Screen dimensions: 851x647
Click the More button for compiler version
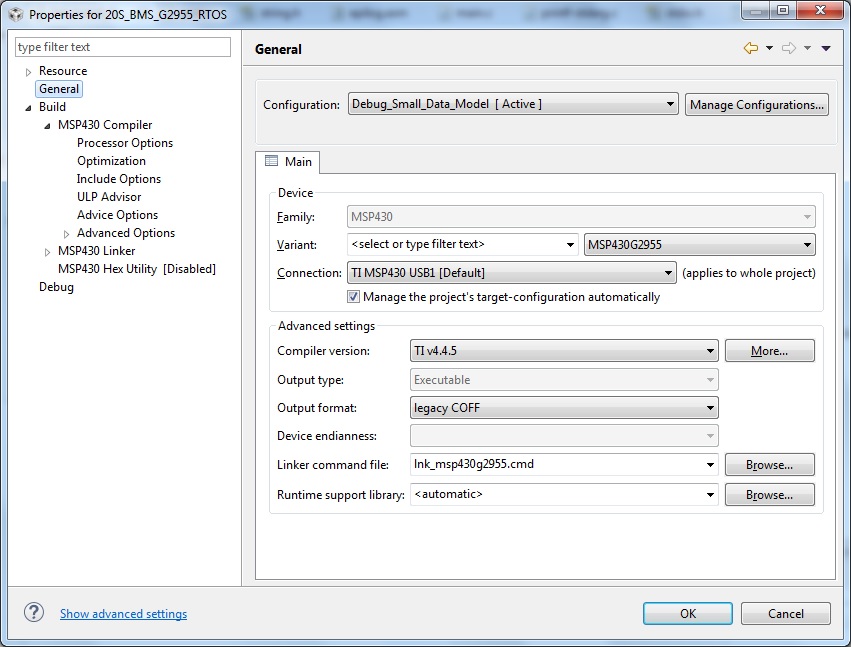(770, 351)
